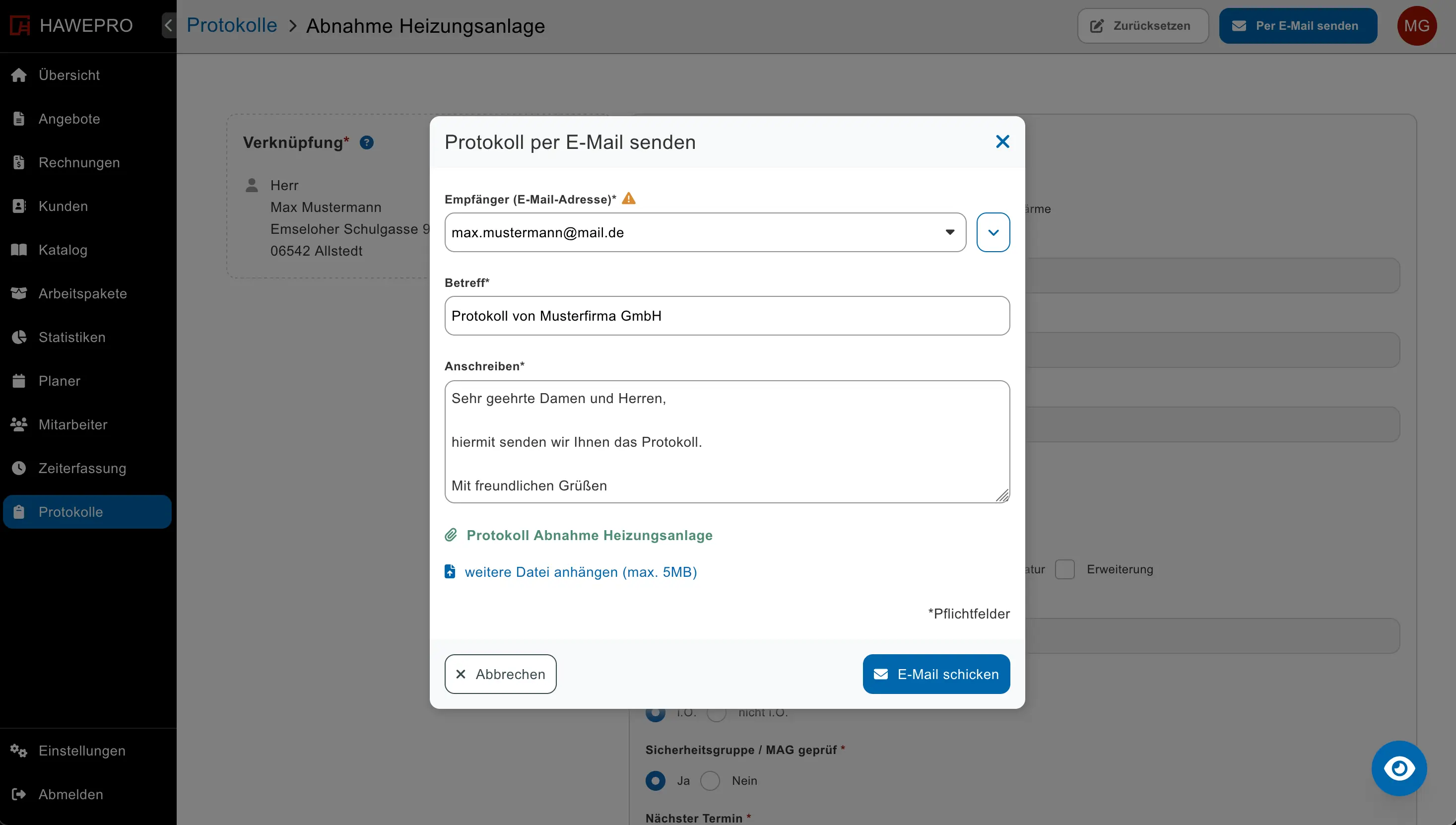This screenshot has width=1456, height=825.
Task: Click the support eye icon bottom right
Action: tap(1398, 768)
